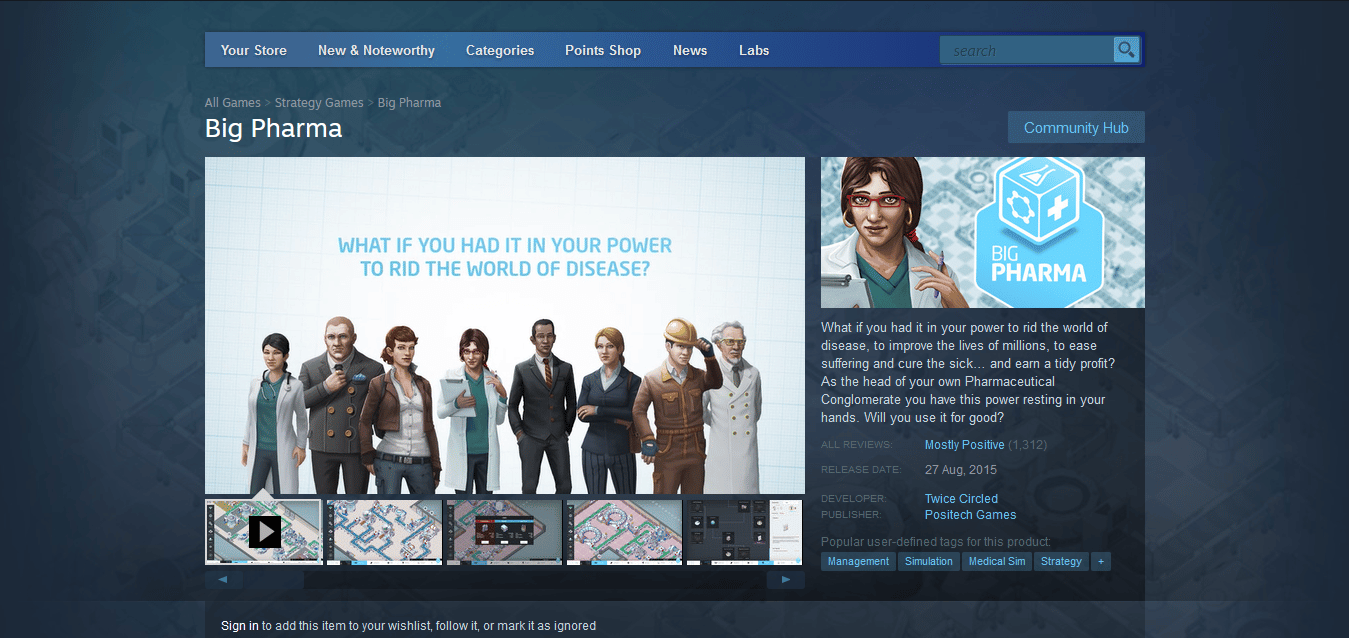Go to Points Shop
The width and height of the screenshot is (1349, 638).
pyautogui.click(x=603, y=50)
